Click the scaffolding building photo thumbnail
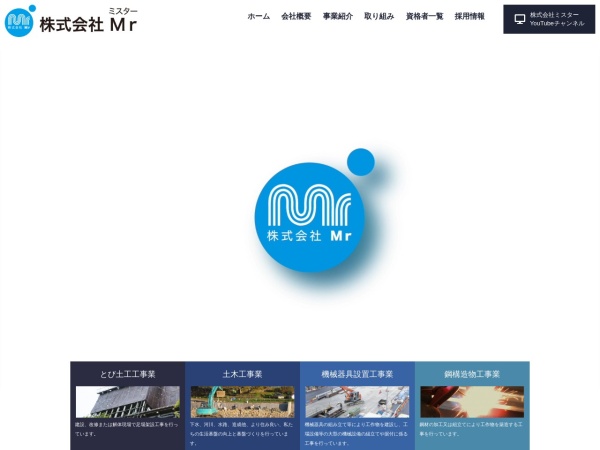This screenshot has height=450, width=600. coord(128,402)
